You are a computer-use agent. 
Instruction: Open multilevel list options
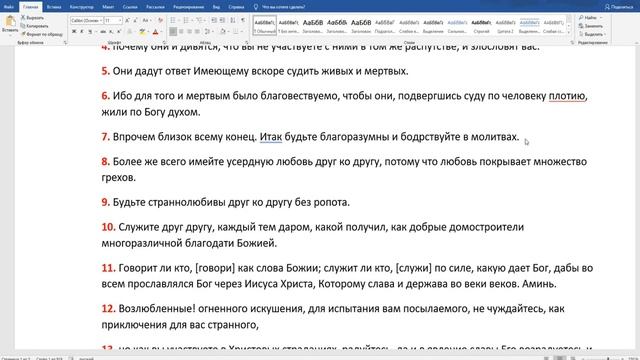tap(200, 20)
